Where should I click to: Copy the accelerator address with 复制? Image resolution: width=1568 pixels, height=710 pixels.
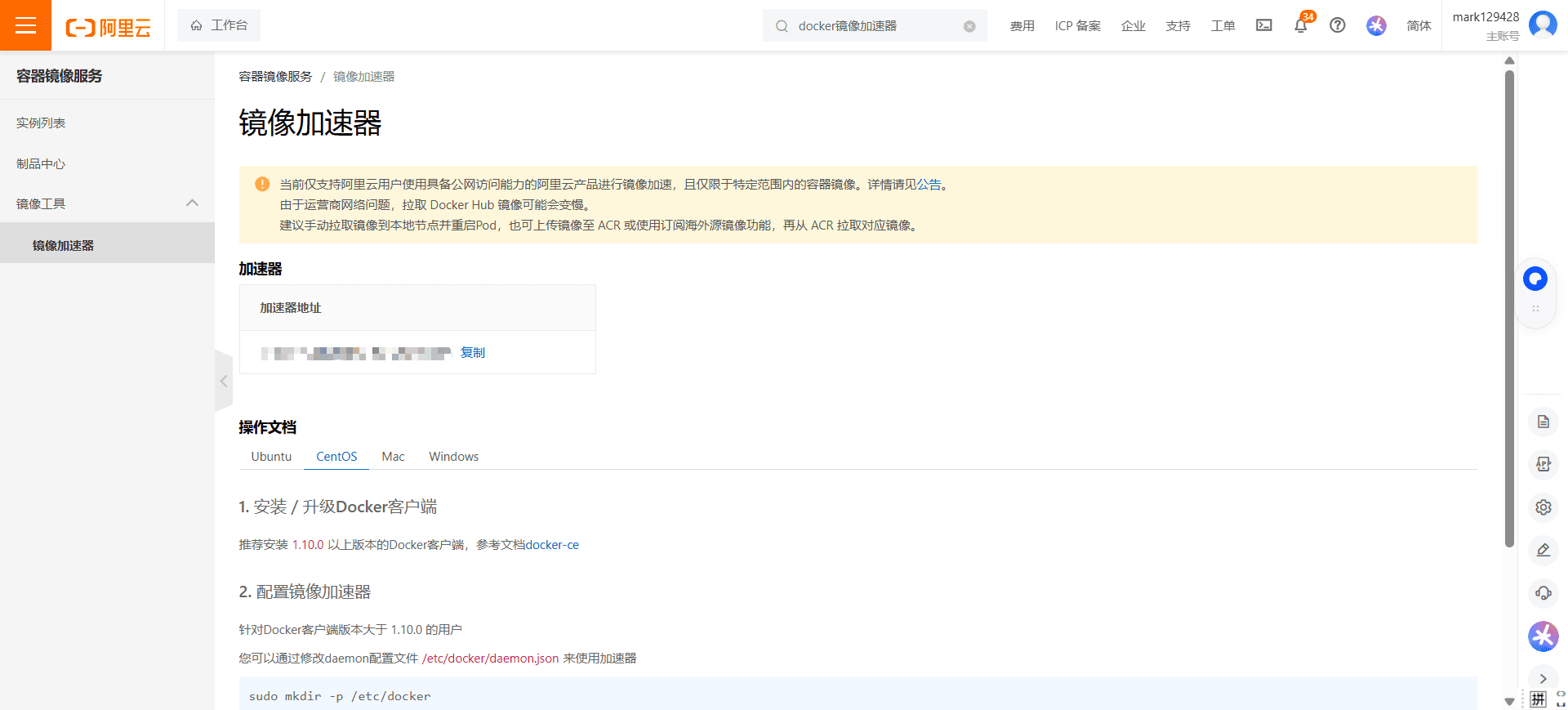(472, 352)
